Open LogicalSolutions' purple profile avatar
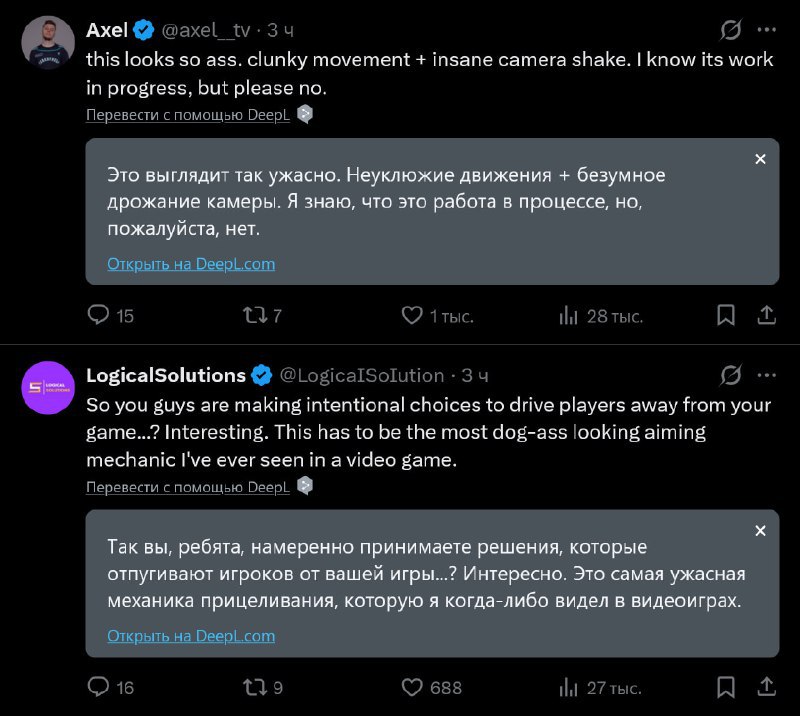The height and width of the screenshot is (716, 800). click(x=48, y=387)
